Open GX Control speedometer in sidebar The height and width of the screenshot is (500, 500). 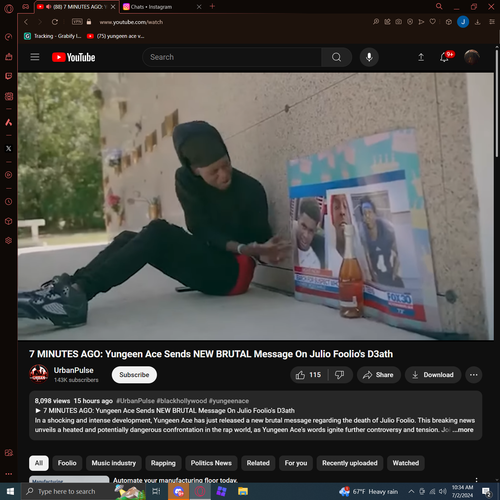coord(9,37)
